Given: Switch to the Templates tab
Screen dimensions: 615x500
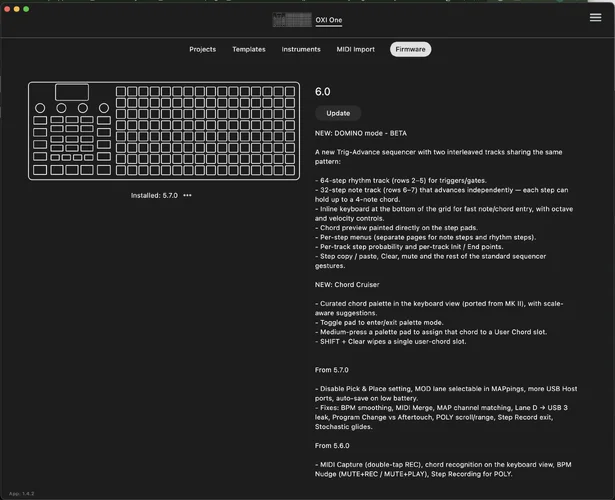Looking at the screenshot, I should (249, 49).
